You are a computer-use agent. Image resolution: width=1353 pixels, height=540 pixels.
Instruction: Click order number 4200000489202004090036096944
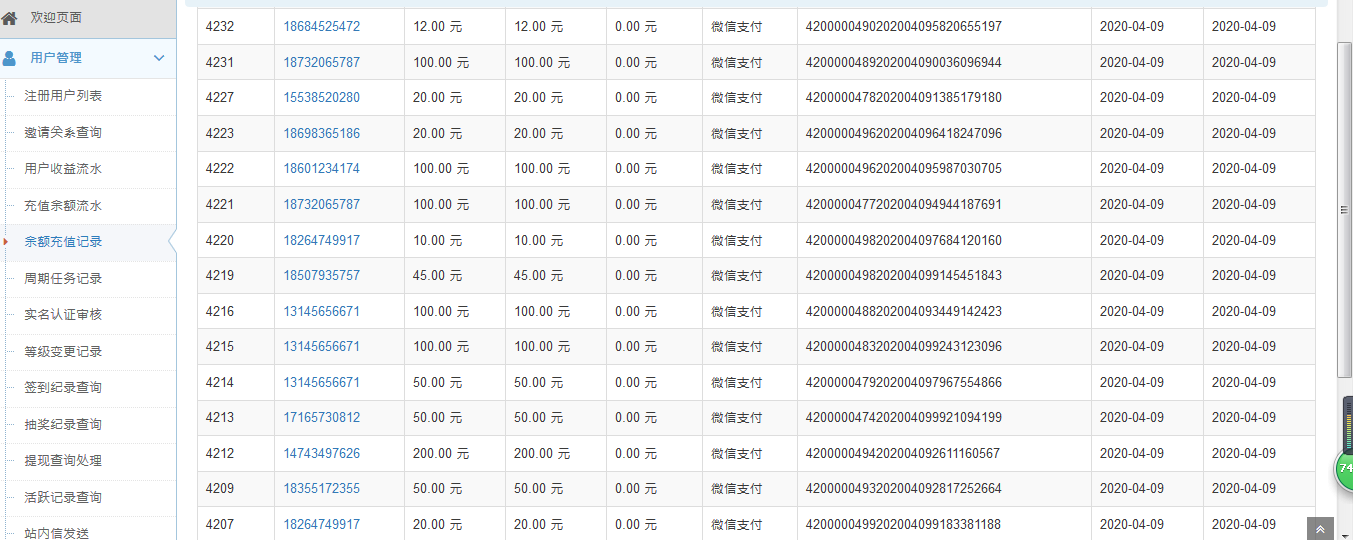pyautogui.click(x=904, y=62)
